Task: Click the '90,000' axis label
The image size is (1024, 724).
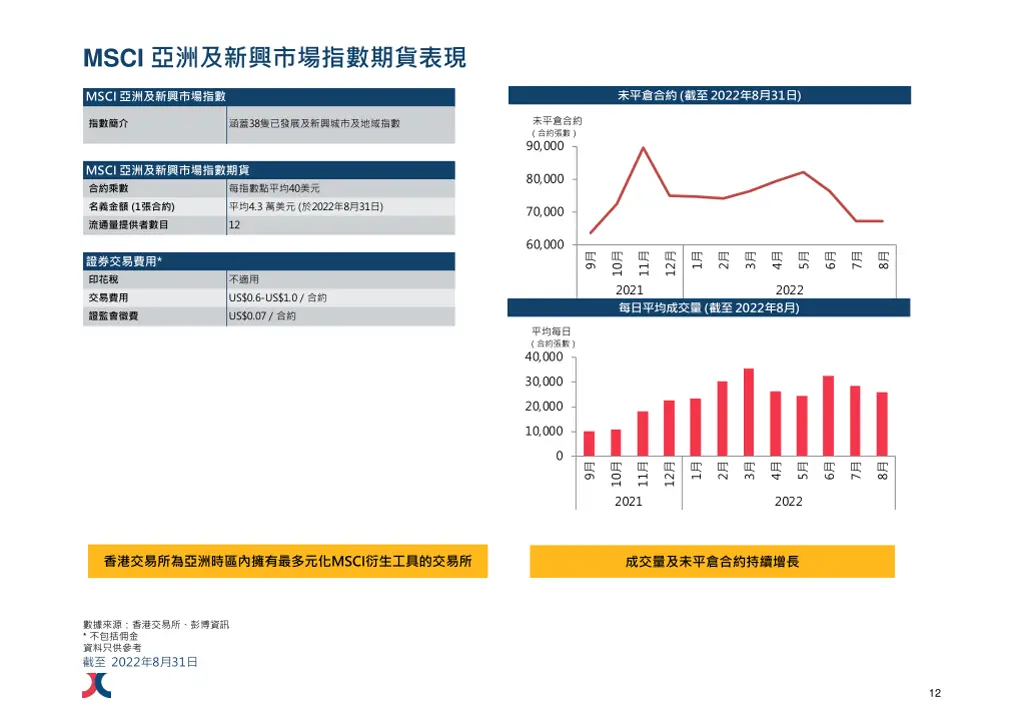Action: tap(545, 146)
